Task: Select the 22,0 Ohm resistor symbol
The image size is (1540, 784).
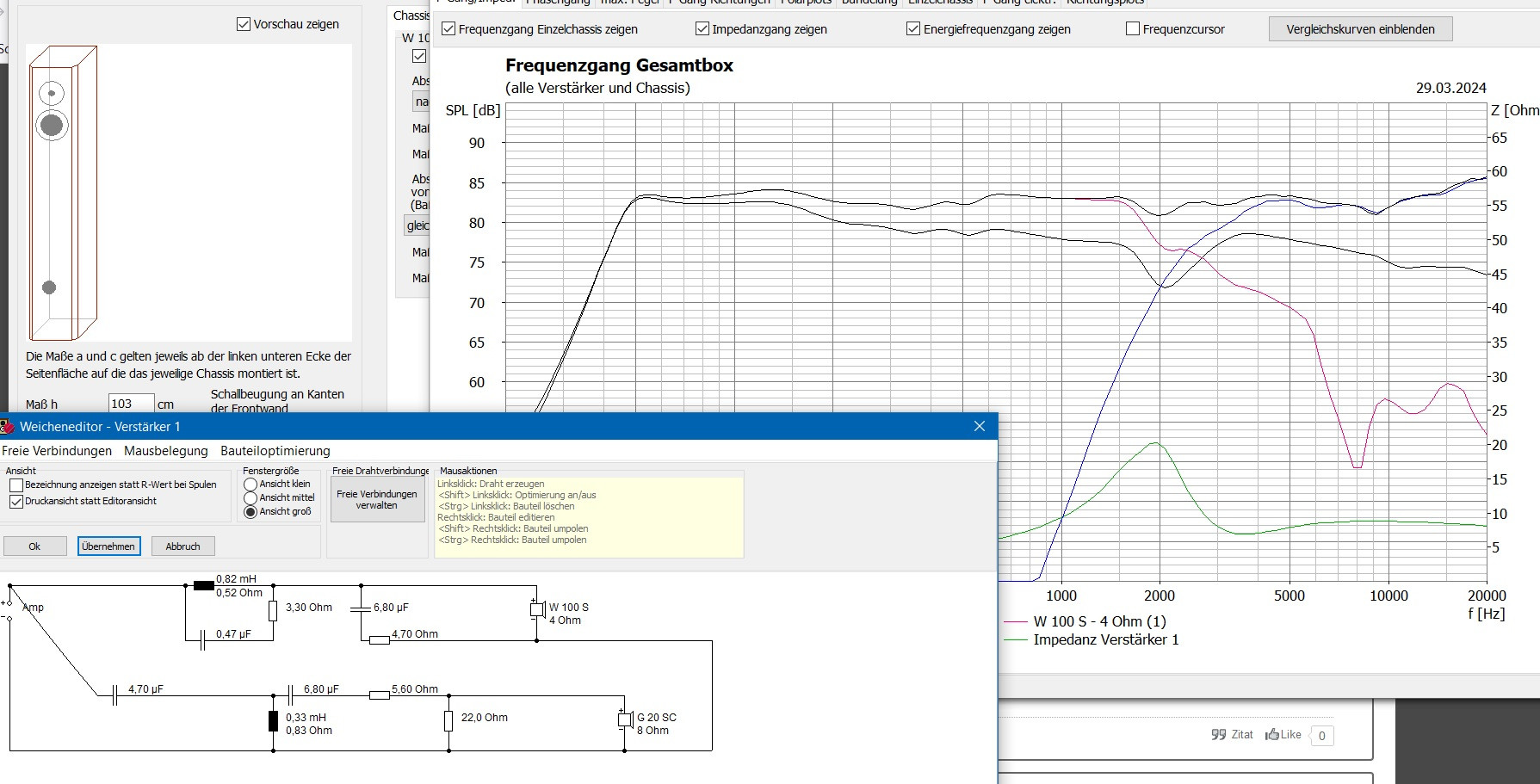Action: point(448,721)
